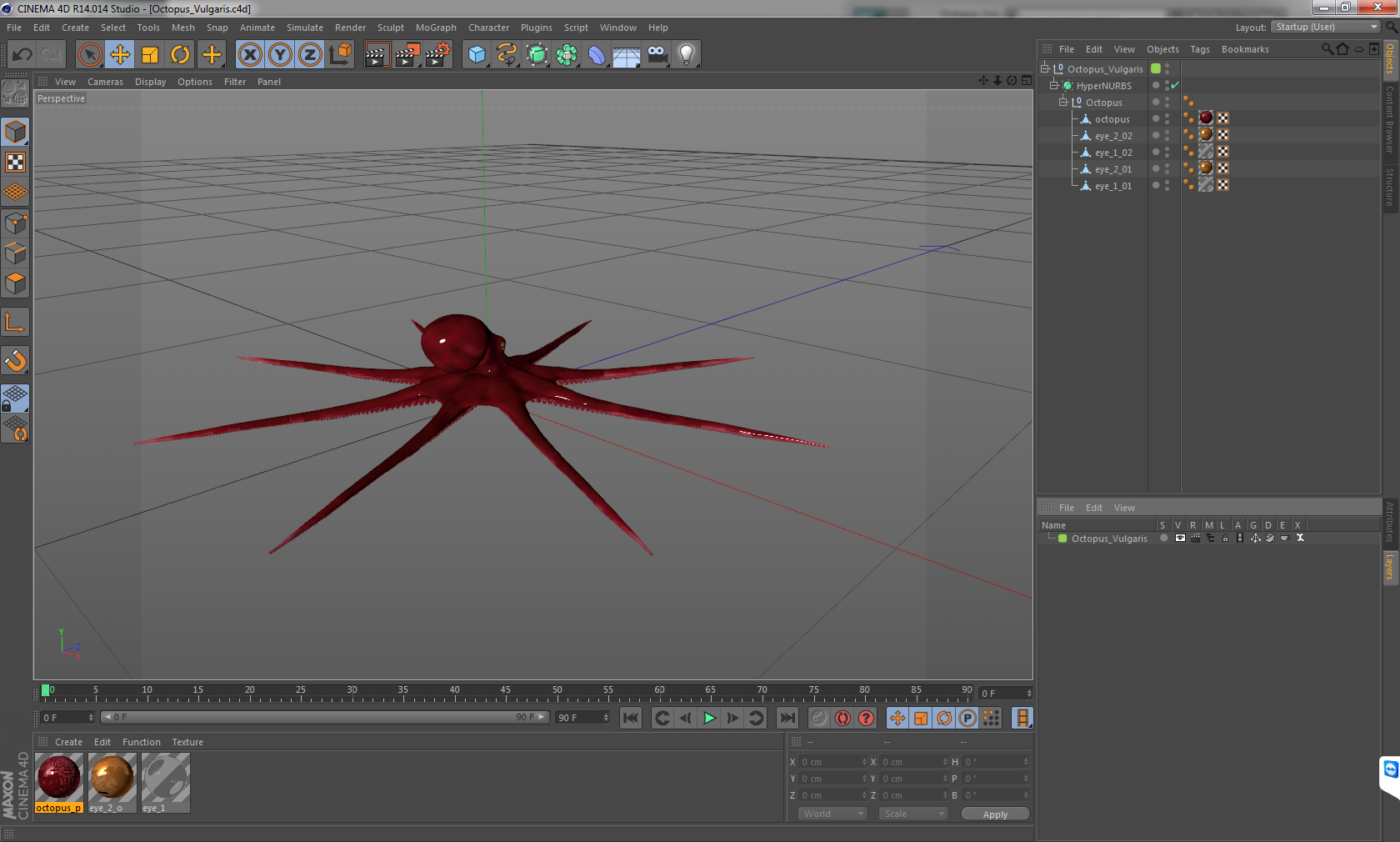Toggle HyperNURBS enabled green checkmark
The width and height of the screenshot is (1400, 842).
pyautogui.click(x=1175, y=86)
